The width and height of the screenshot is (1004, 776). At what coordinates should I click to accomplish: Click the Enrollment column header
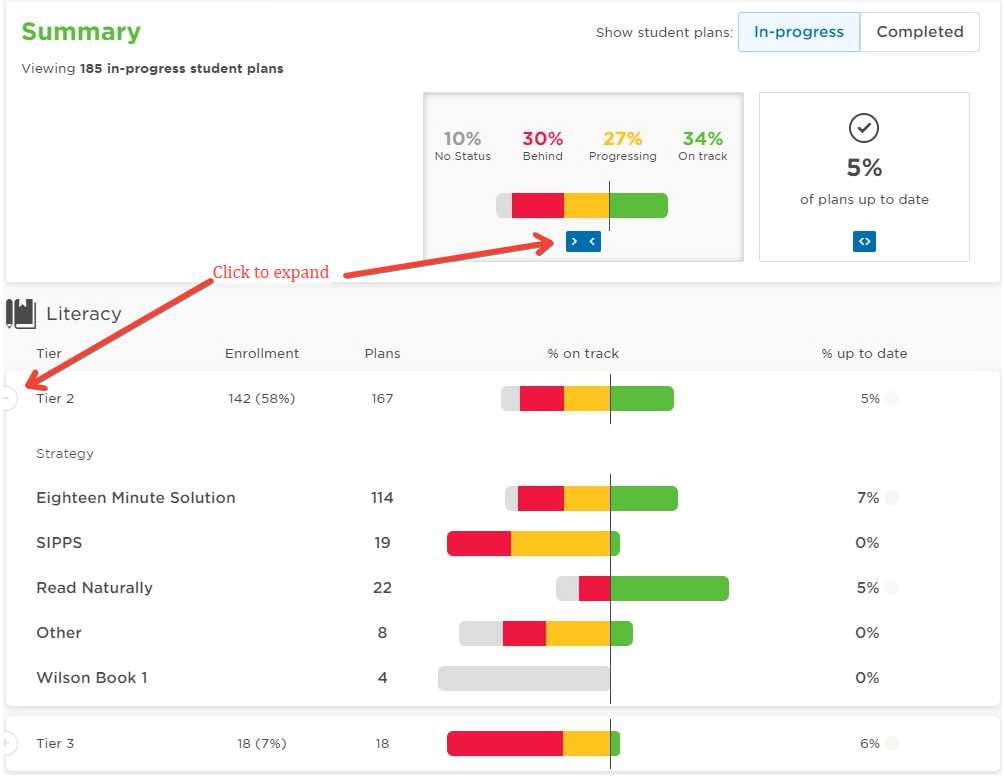point(262,353)
